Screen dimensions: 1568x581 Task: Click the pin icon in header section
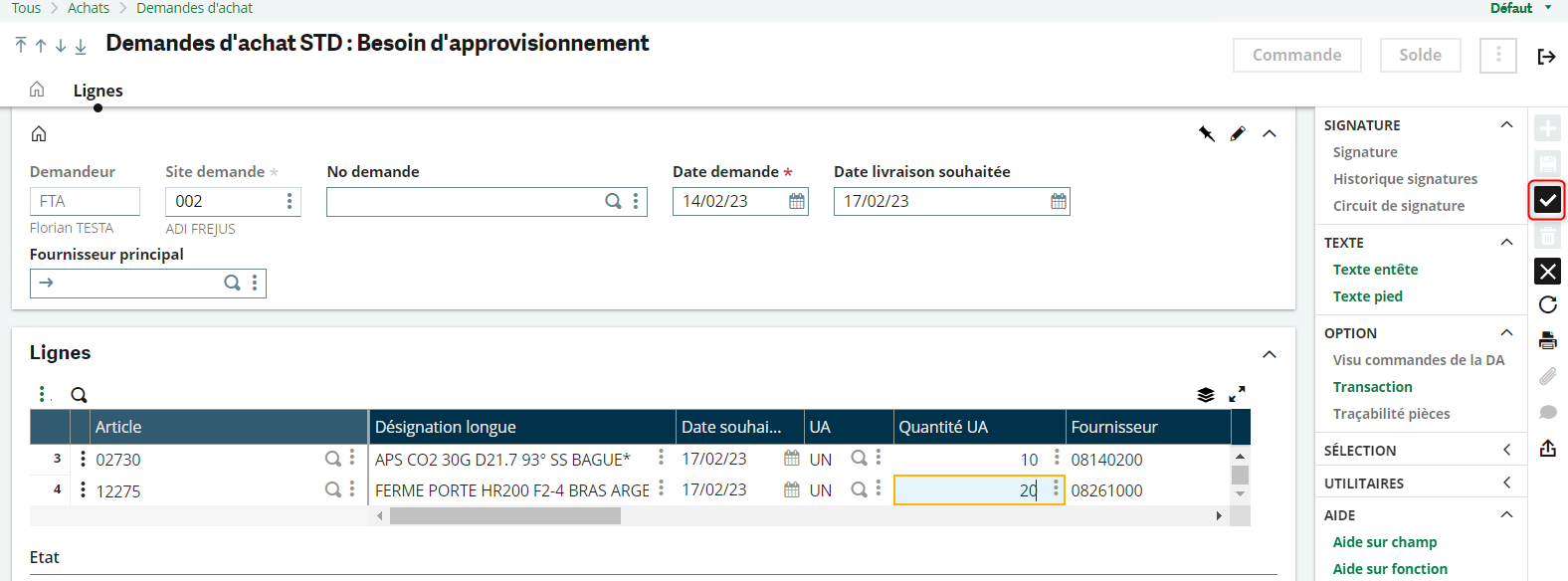pos(1206,133)
